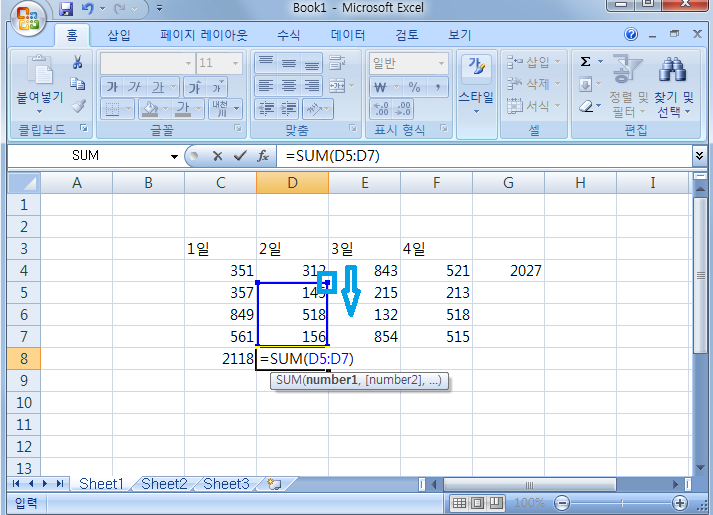Open the Styles dropdown
Image resolution: width=713 pixels, height=515 pixels.
[x=475, y=85]
